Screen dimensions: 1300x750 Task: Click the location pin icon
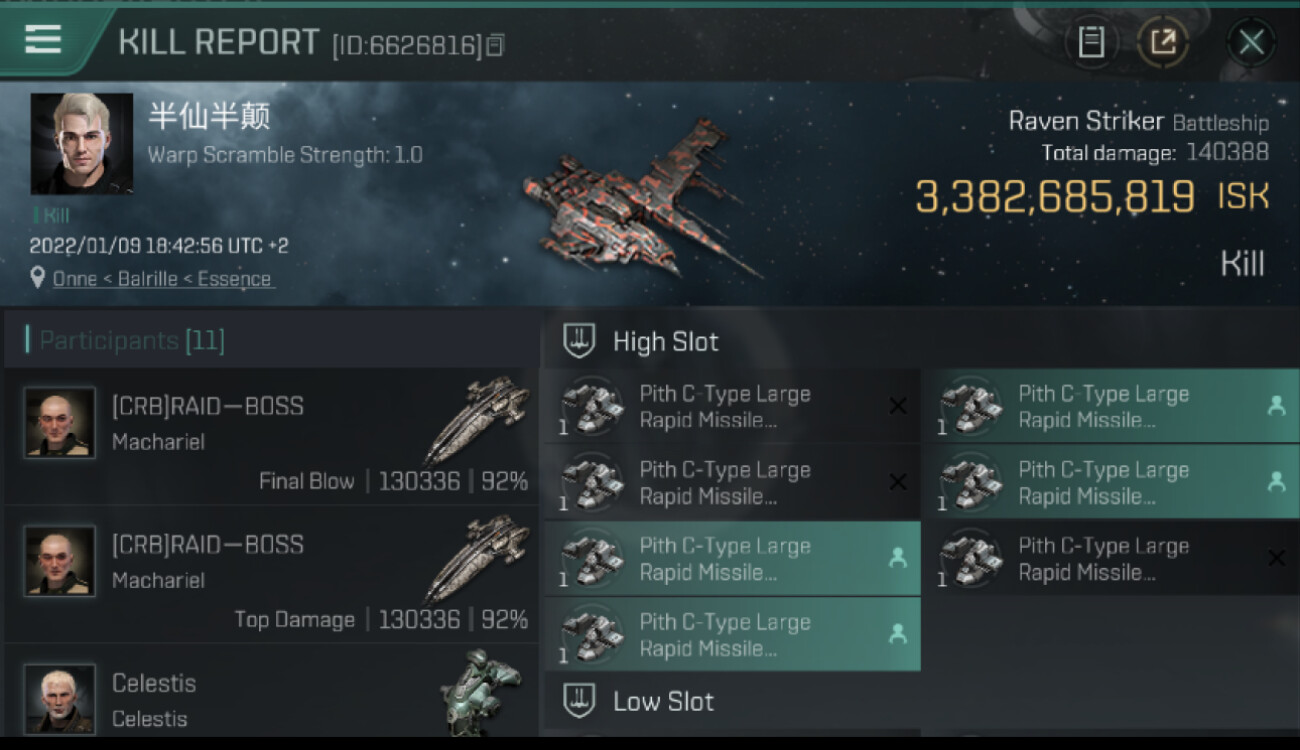pos(37,278)
